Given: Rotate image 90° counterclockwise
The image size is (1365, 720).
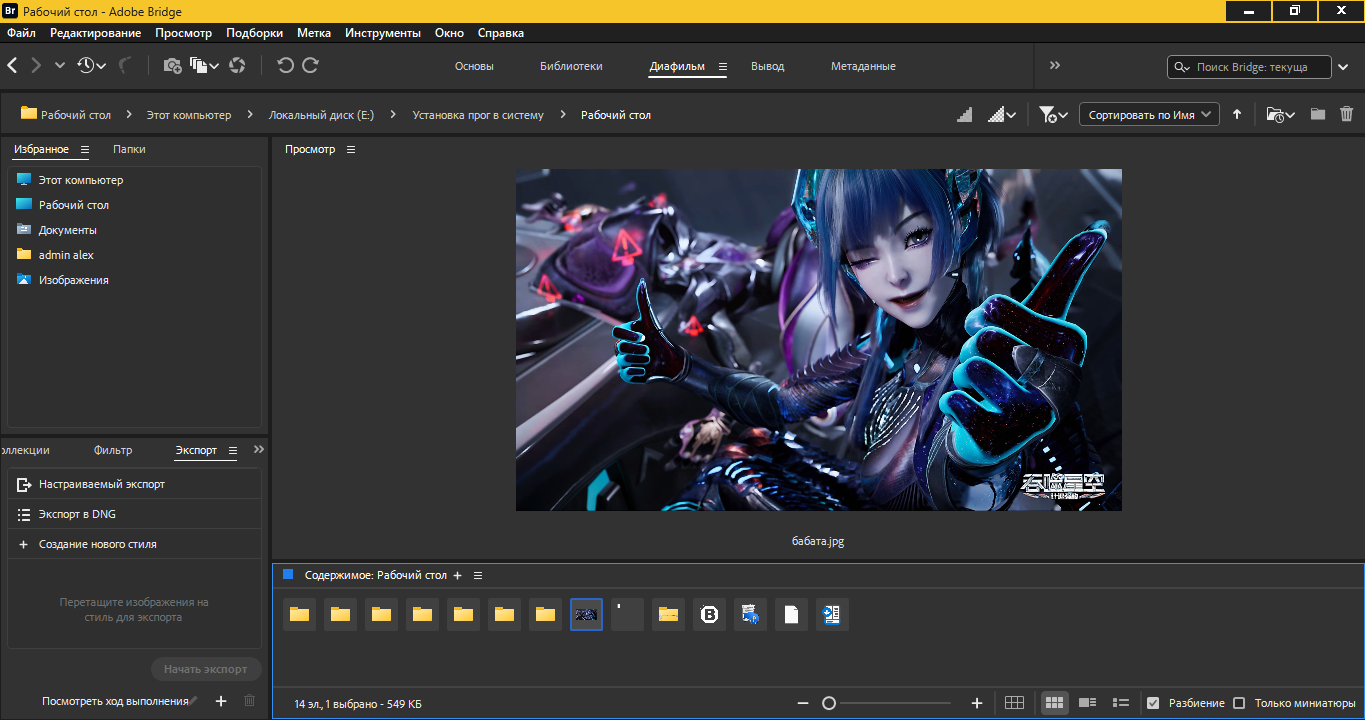Looking at the screenshot, I should point(285,66).
